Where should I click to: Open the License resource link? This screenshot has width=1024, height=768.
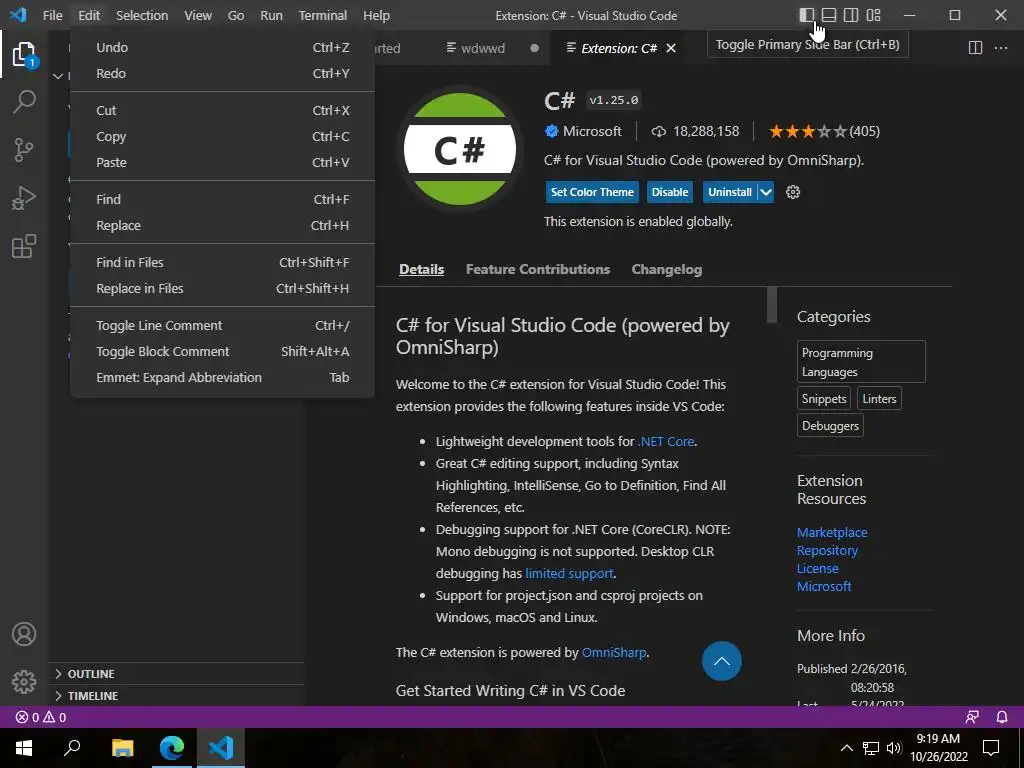tap(818, 568)
